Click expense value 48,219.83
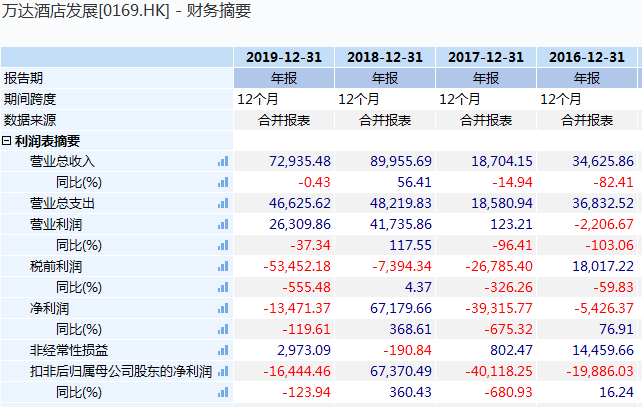The height and width of the screenshot is (407, 642). coord(401,203)
